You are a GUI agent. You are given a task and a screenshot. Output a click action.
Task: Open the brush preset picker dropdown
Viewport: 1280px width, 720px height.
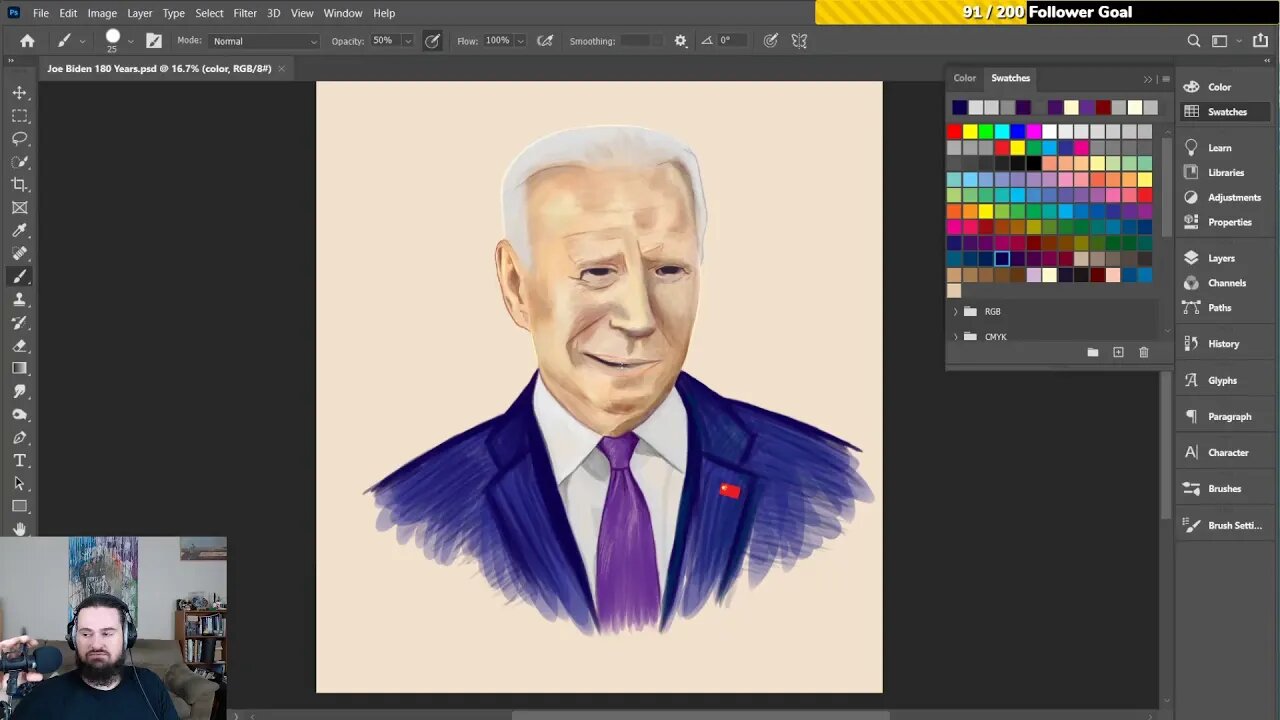pos(131,42)
